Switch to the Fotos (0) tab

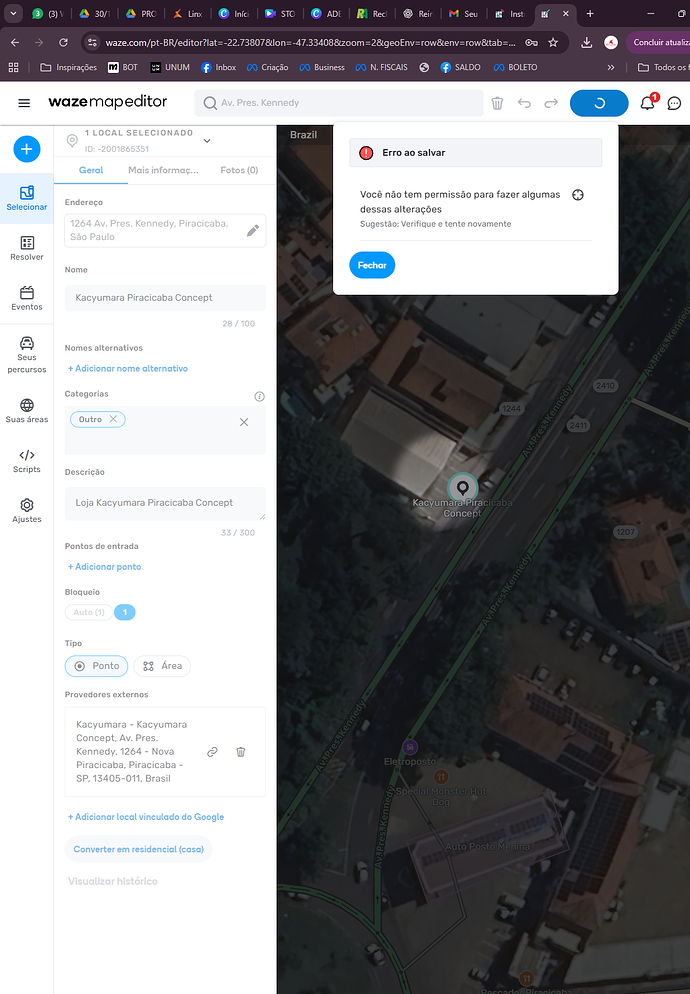click(239, 170)
